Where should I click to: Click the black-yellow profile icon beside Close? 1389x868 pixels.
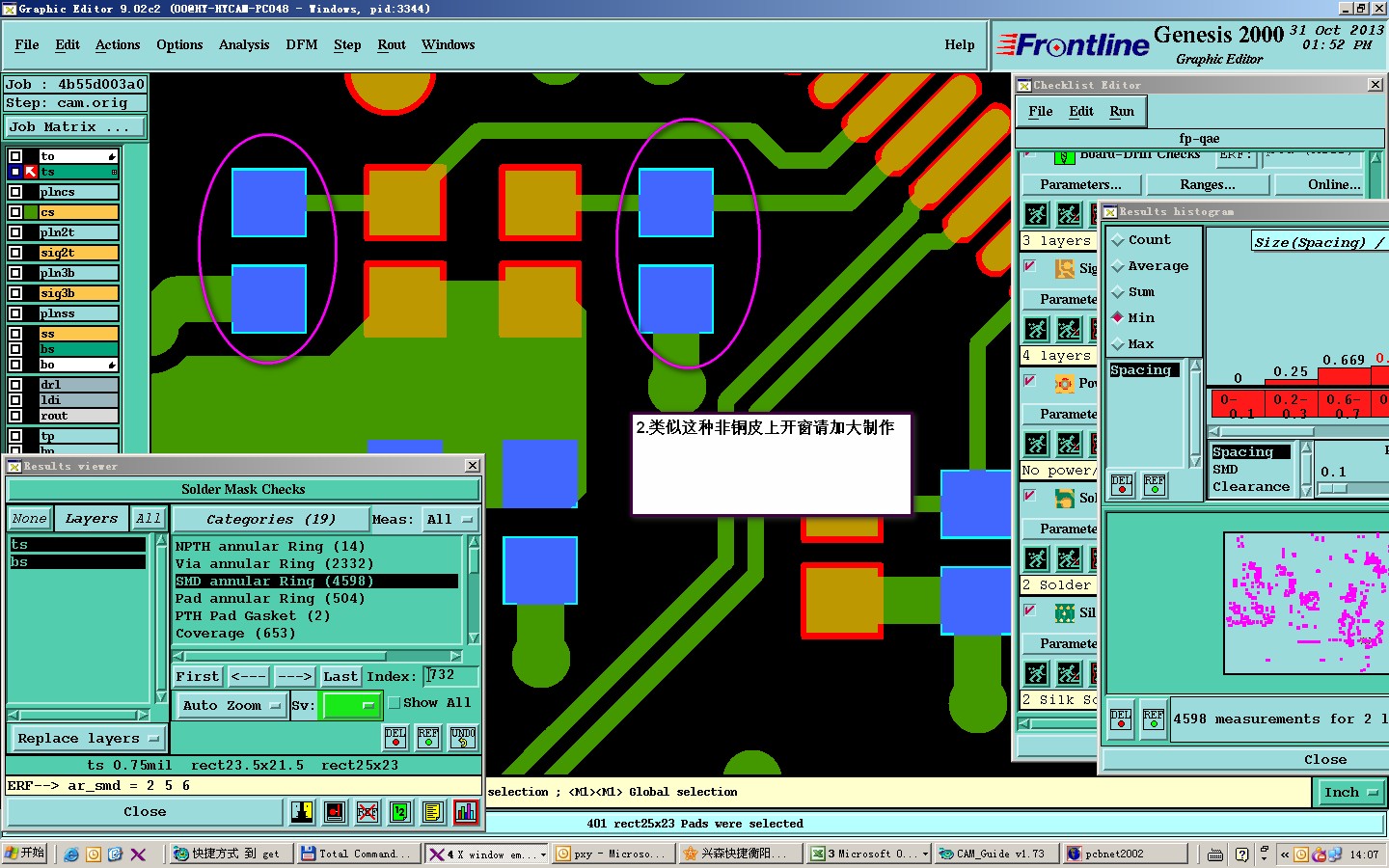[302, 812]
